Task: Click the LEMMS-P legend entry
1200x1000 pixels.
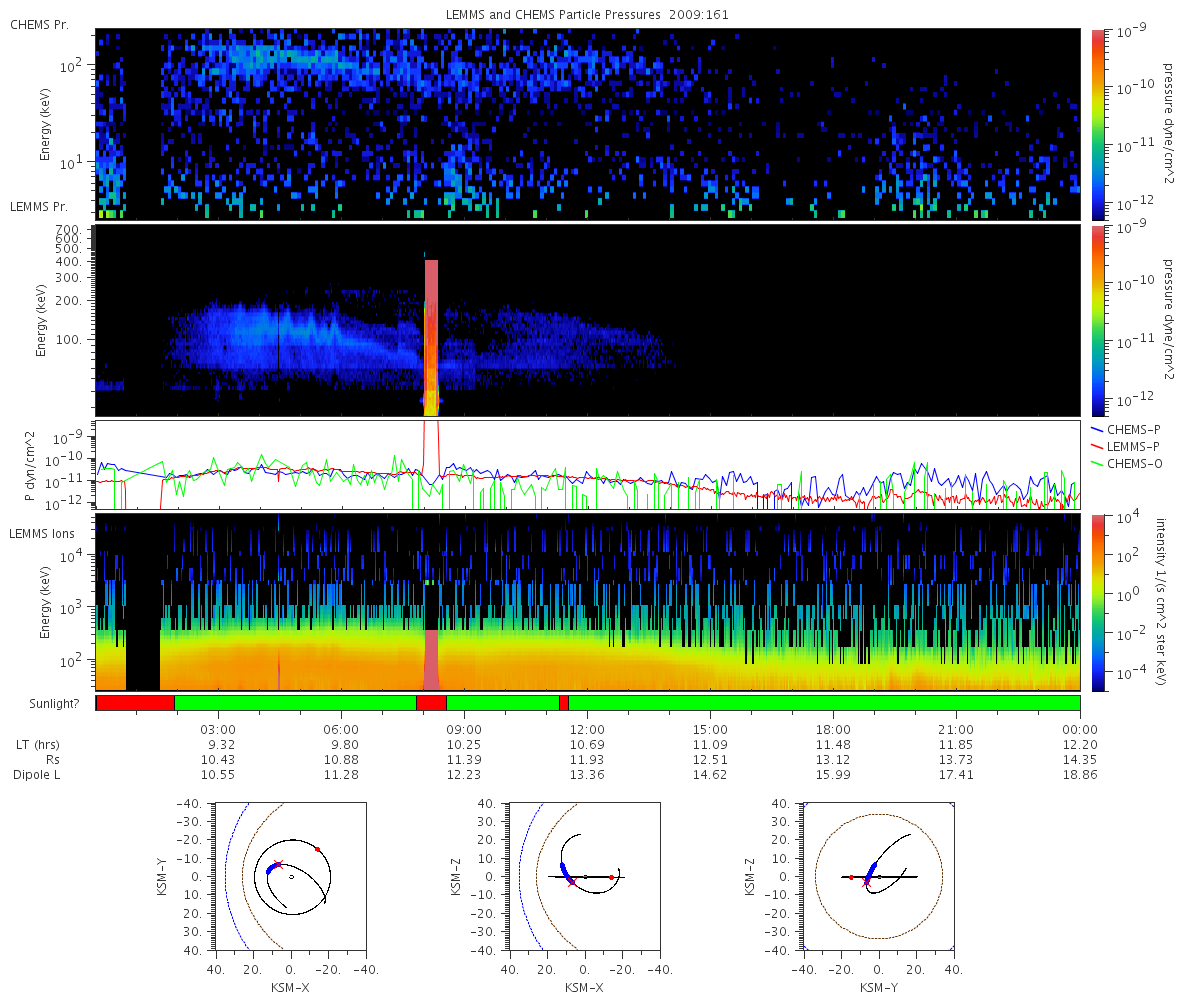Action: point(1129,446)
